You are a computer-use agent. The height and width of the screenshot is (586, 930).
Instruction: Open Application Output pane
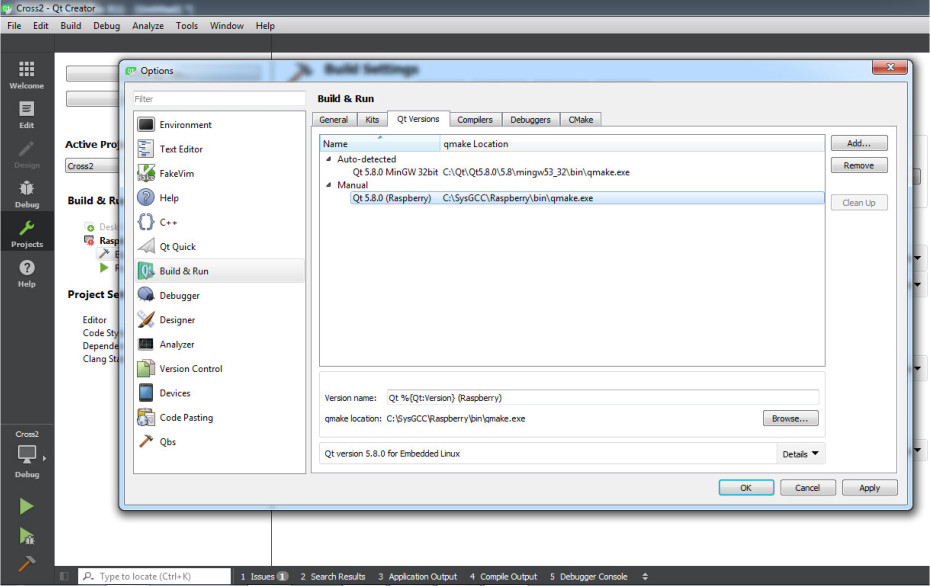(418, 577)
